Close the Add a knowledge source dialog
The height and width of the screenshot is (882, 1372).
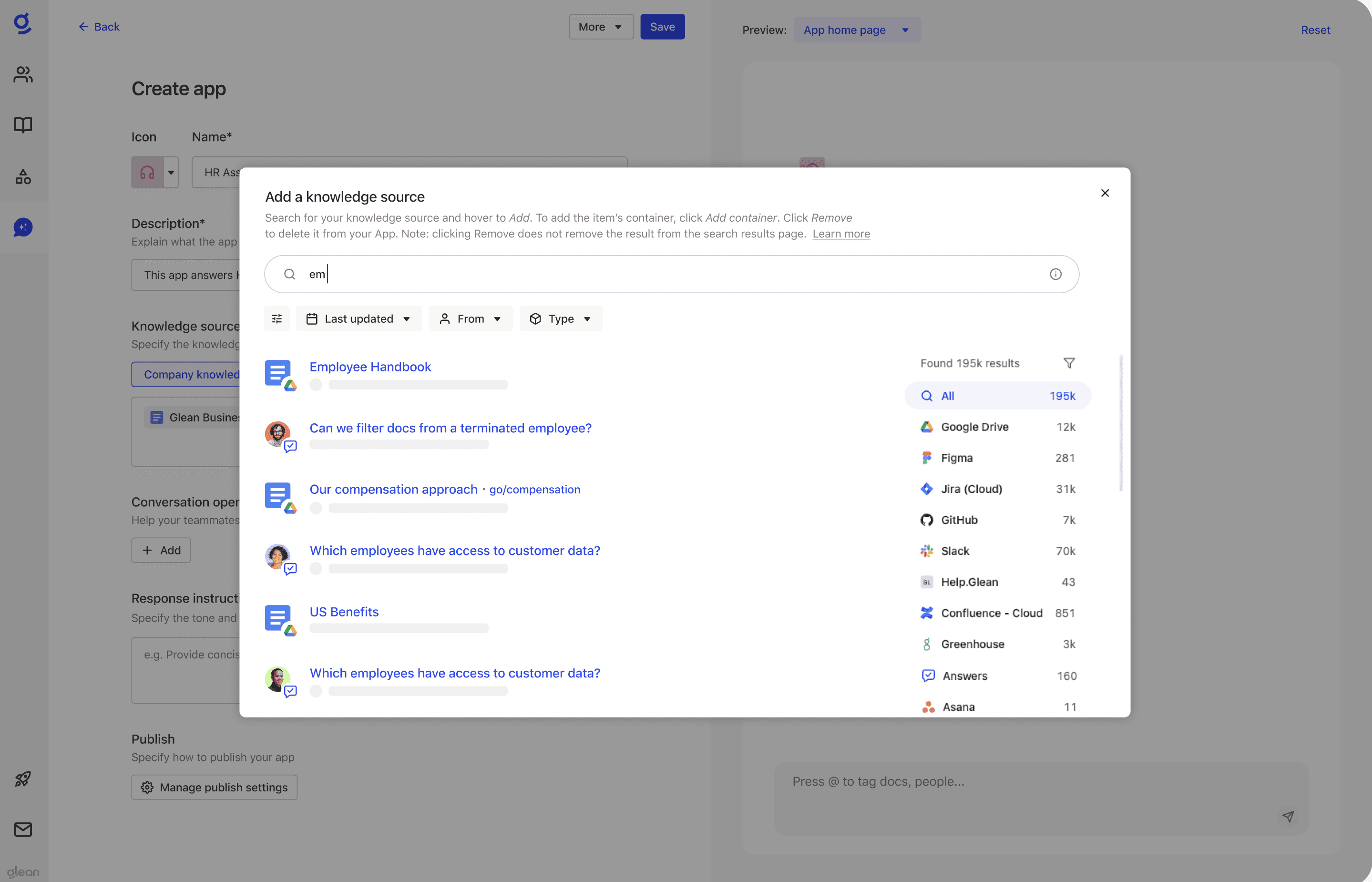[x=1105, y=193]
